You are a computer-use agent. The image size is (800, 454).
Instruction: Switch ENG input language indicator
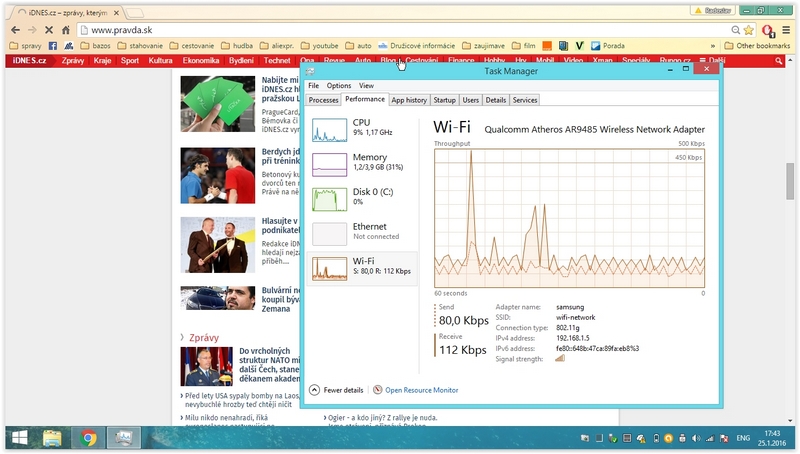(743, 438)
